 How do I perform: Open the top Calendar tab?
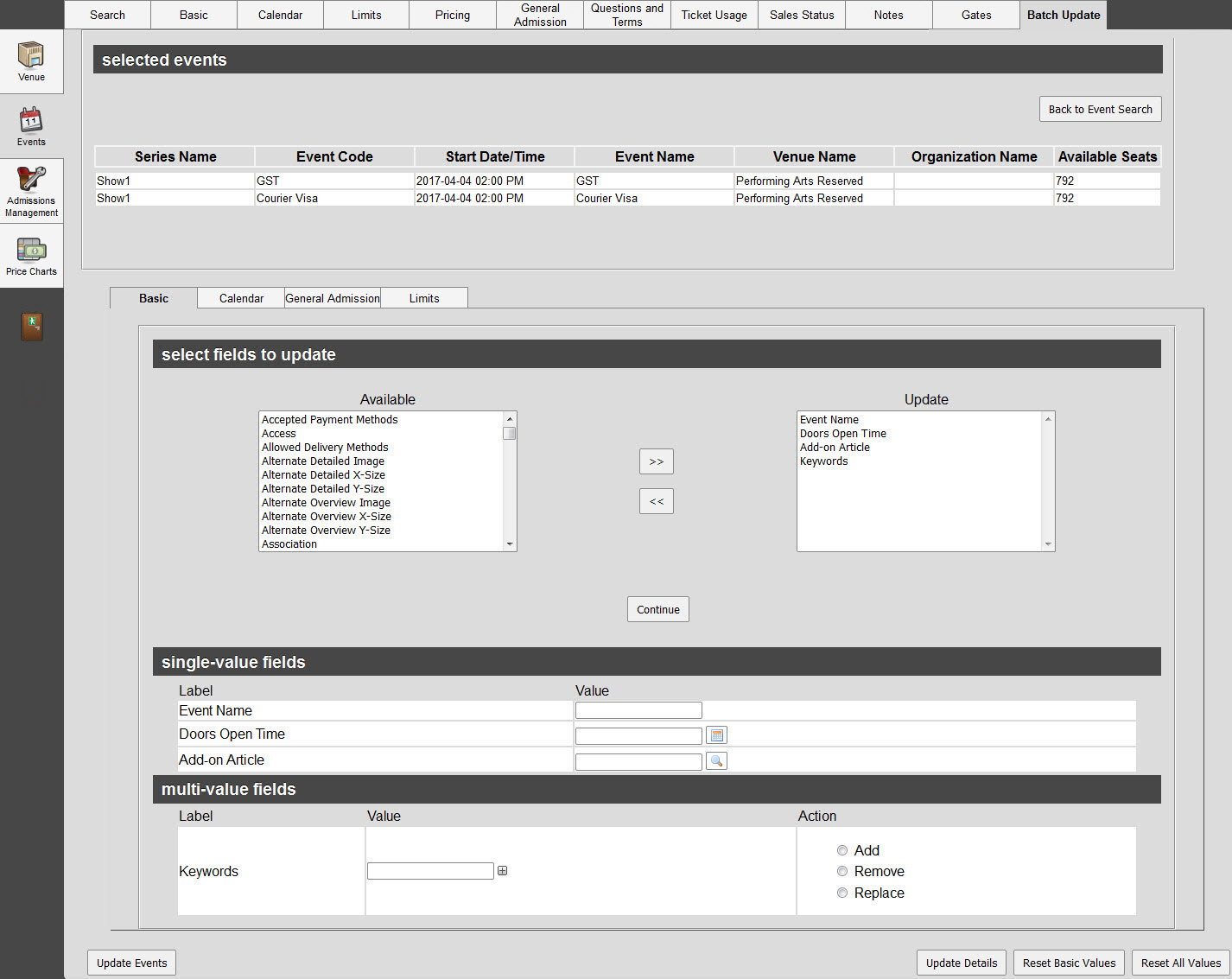[280, 15]
